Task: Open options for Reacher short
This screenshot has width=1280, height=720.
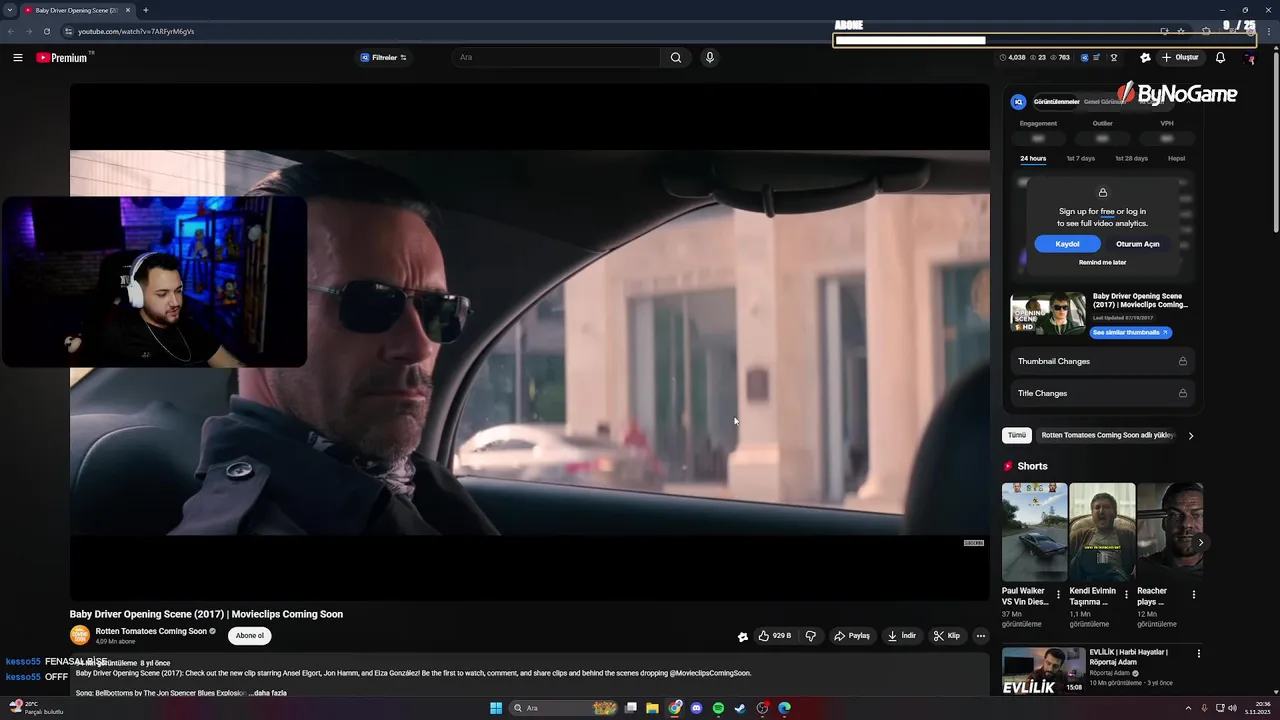Action: [x=1193, y=594]
